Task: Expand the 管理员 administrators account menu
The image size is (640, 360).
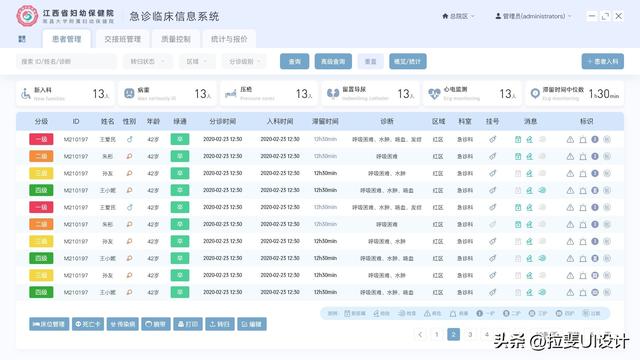Action: point(533,16)
